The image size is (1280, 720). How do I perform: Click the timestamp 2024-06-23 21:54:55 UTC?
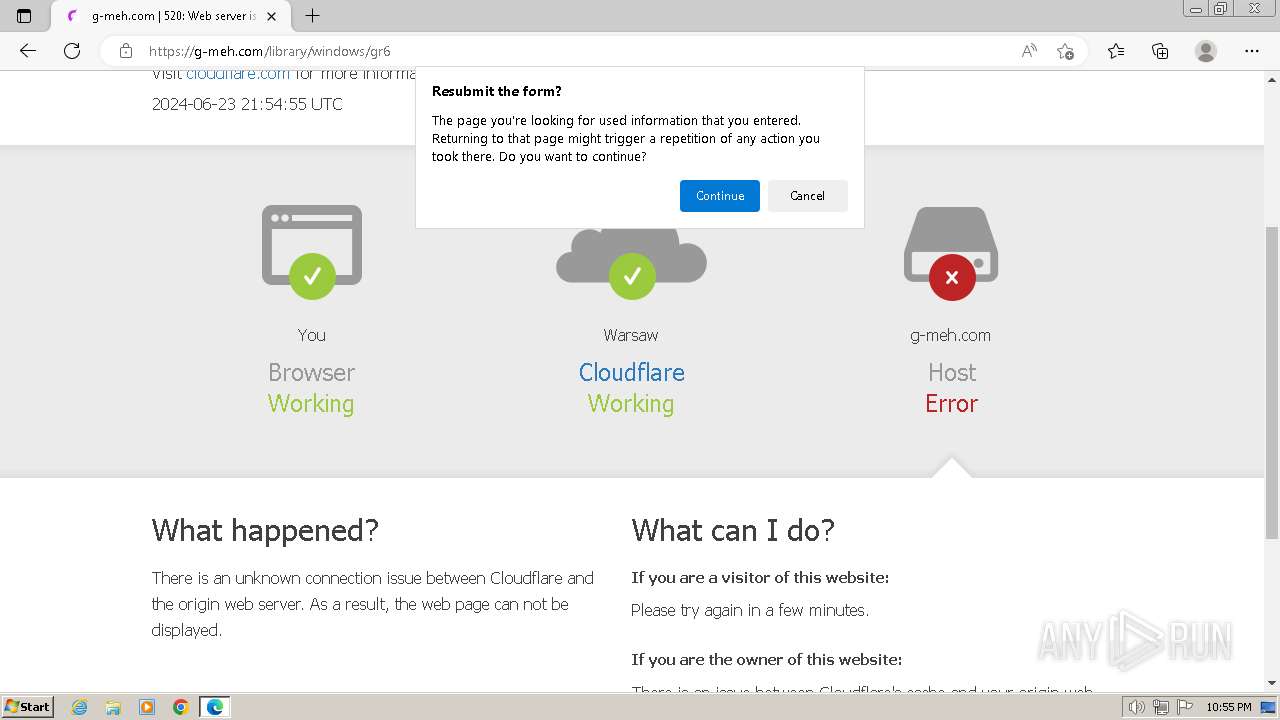247,104
